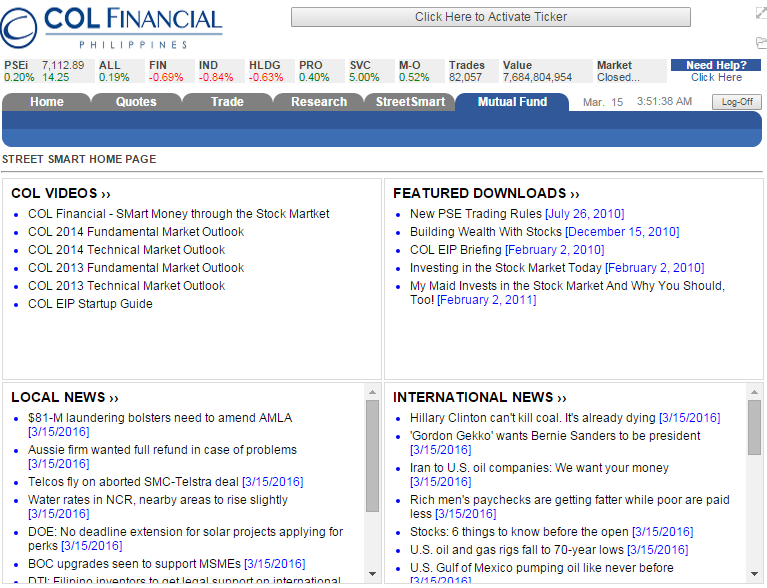Open COL EIP Startup Guide video

(x=90, y=304)
